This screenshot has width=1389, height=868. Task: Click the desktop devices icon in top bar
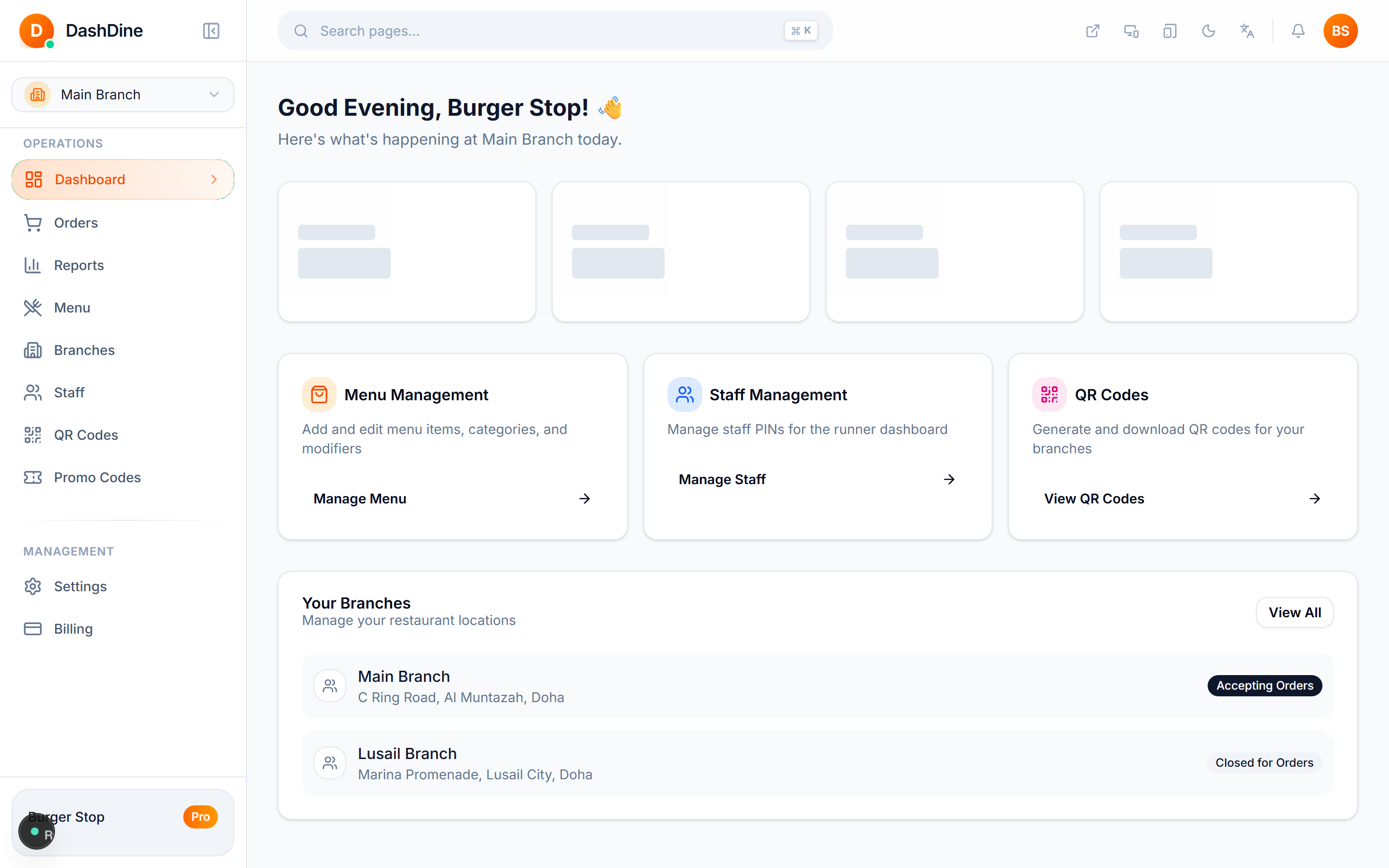click(x=1131, y=30)
